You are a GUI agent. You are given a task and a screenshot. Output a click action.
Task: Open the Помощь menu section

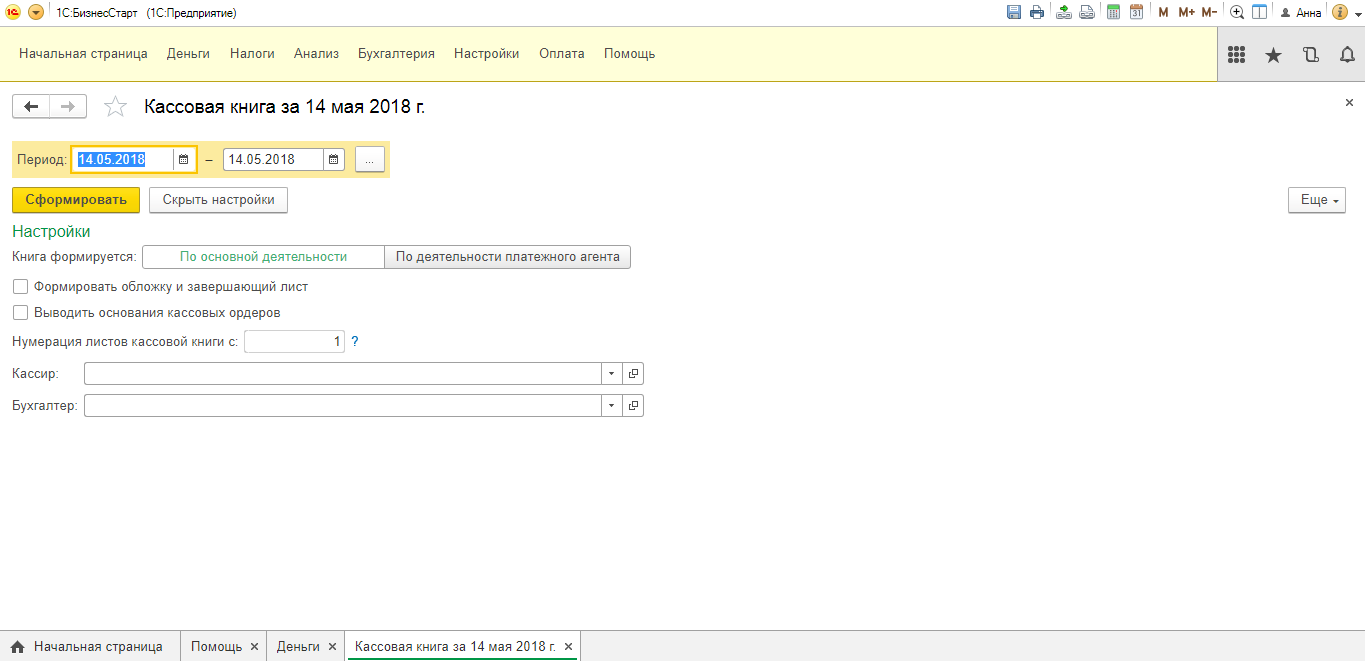pos(629,54)
